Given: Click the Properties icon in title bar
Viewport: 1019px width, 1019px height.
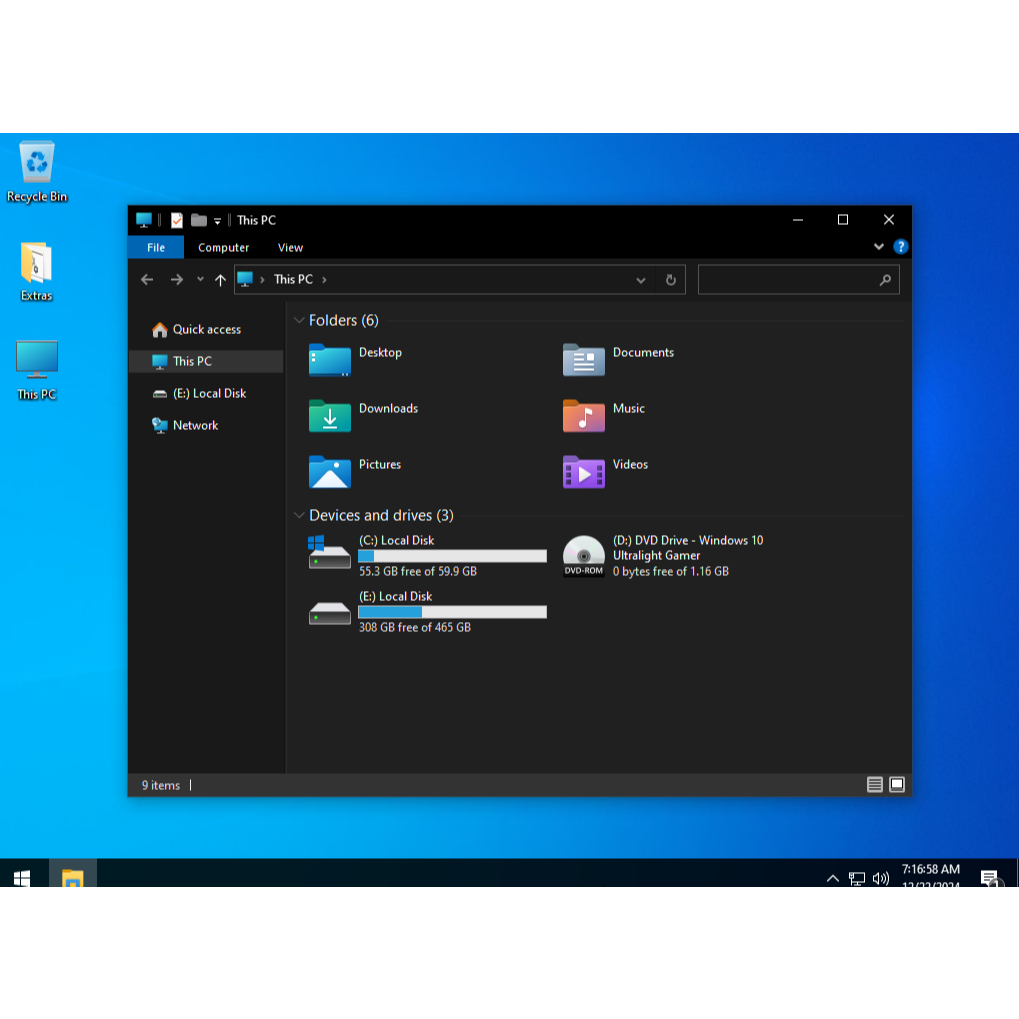Looking at the screenshot, I should pos(177,220).
